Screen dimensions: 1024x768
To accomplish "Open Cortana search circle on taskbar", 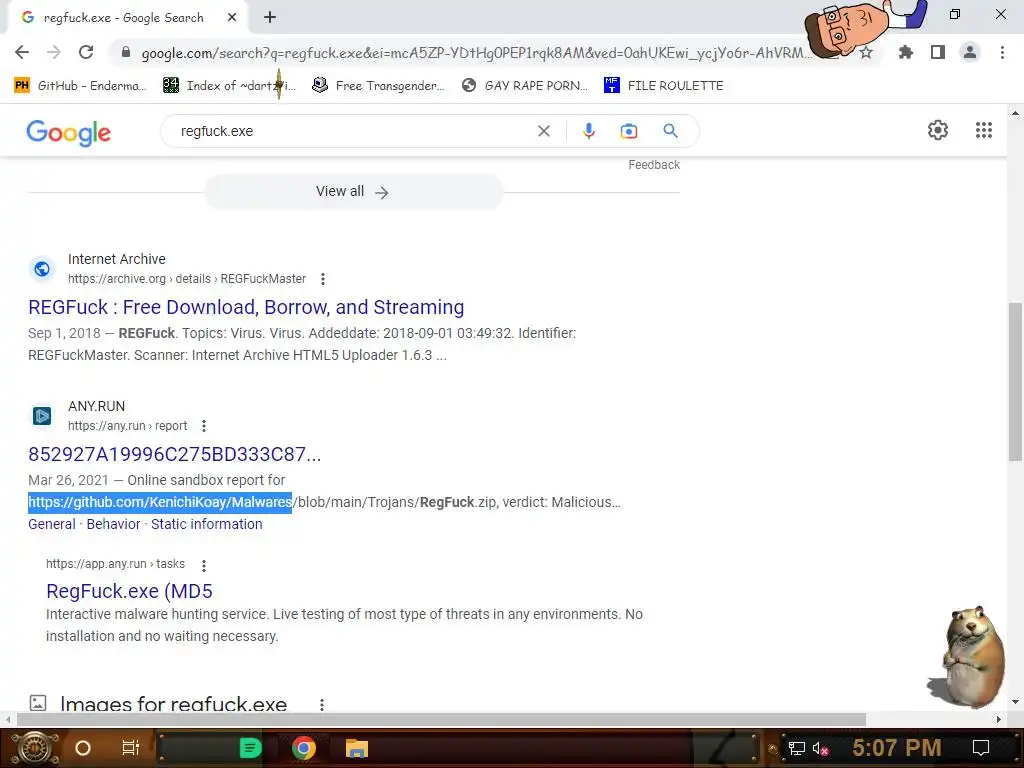I will coord(83,748).
